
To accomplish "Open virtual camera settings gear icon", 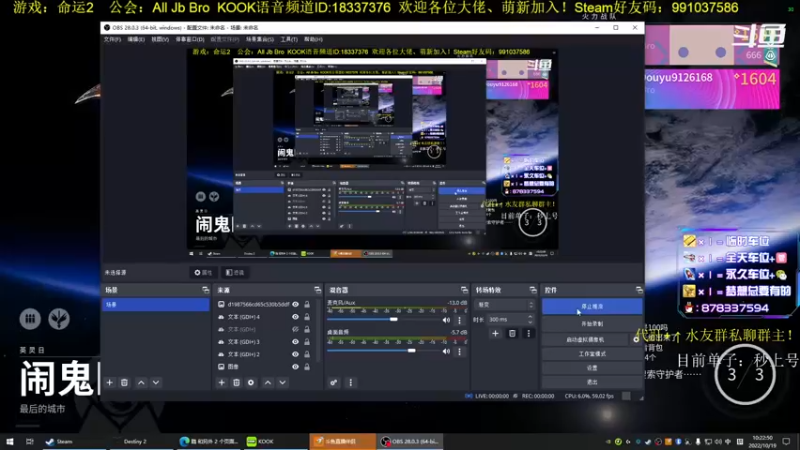I will 636,339.
